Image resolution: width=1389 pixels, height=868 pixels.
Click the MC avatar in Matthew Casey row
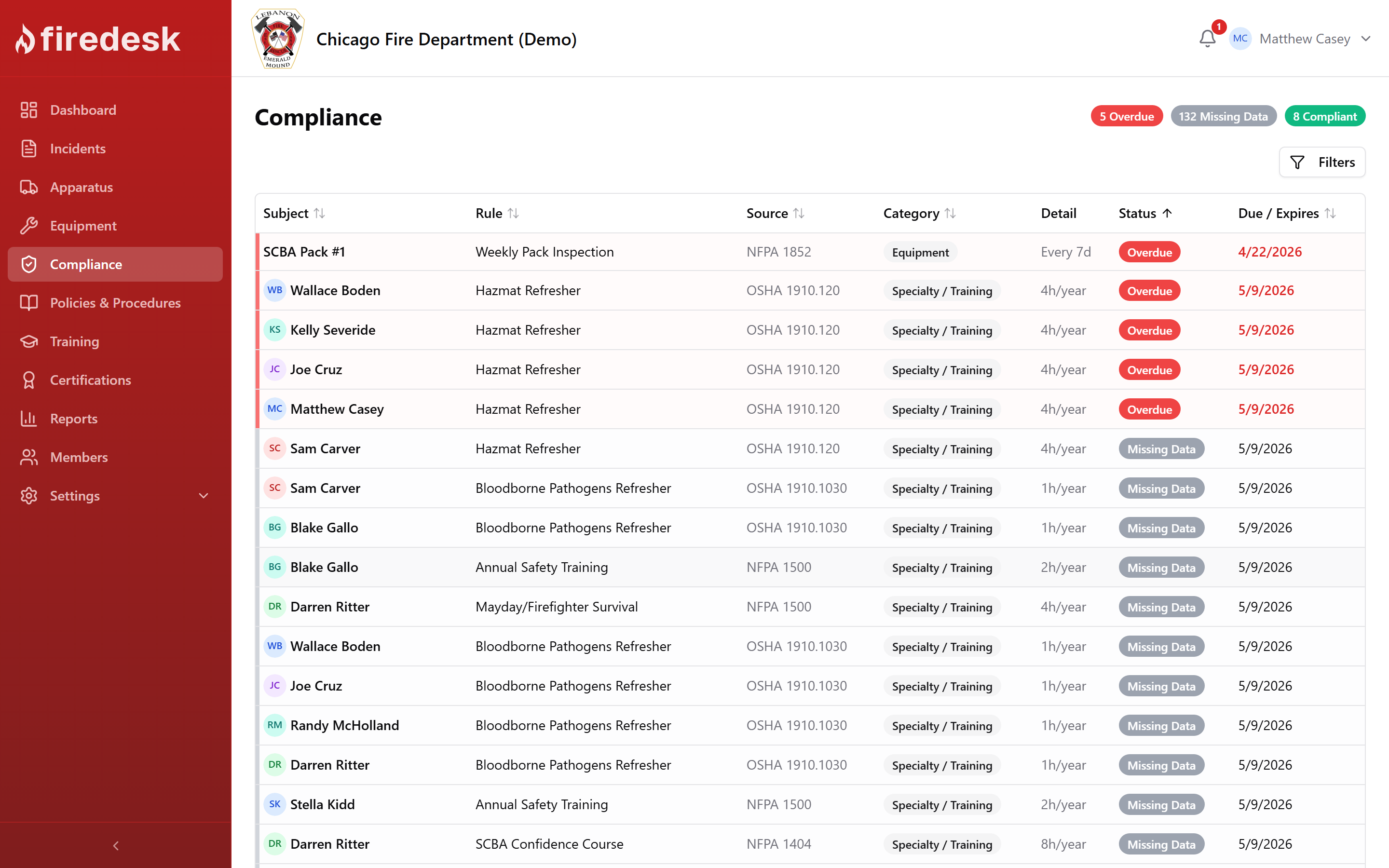click(x=275, y=409)
